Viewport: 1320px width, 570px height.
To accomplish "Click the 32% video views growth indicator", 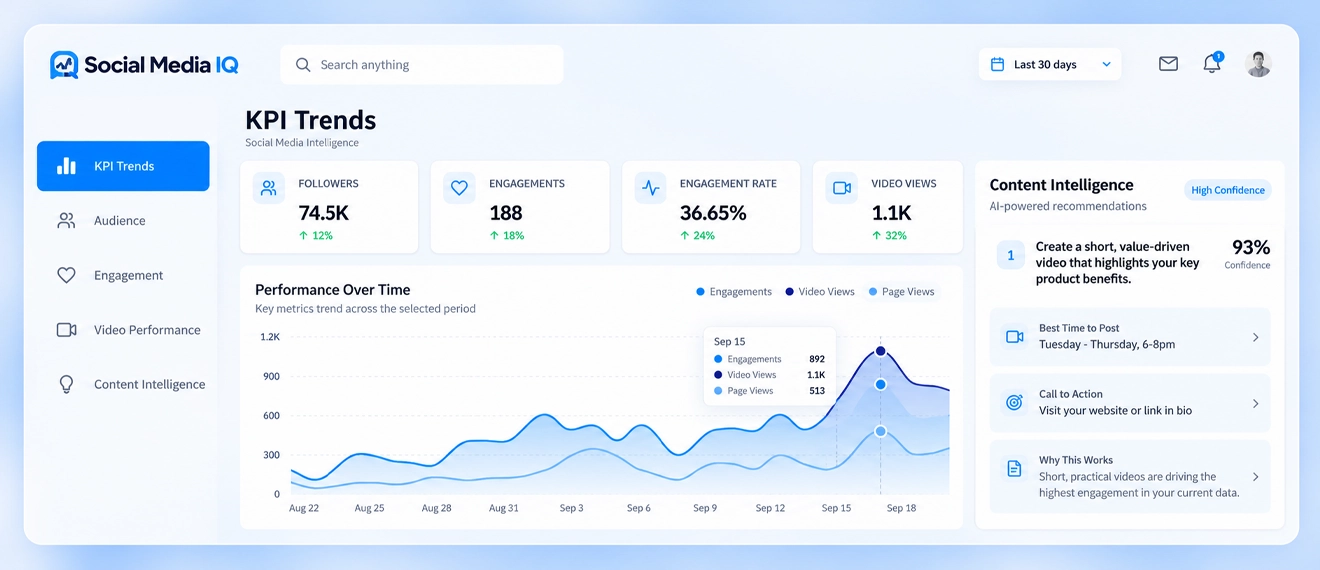I will 889,236.
